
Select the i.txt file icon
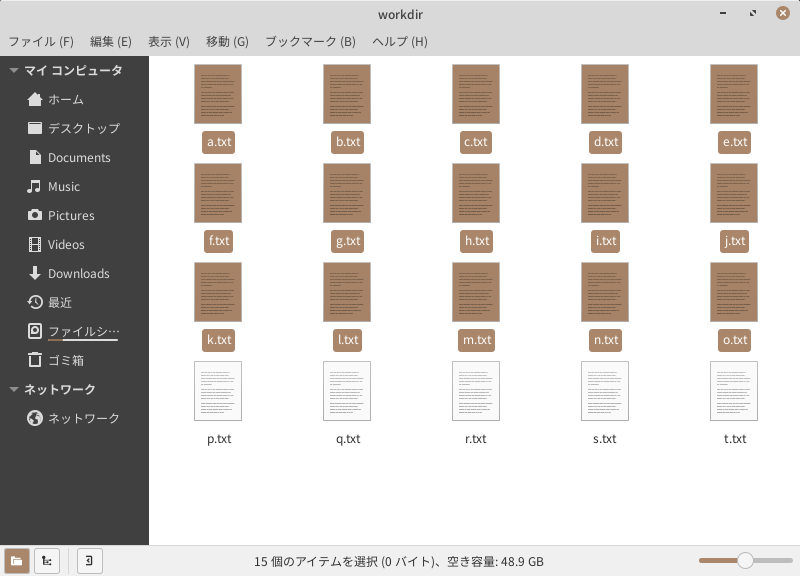pyautogui.click(x=605, y=193)
